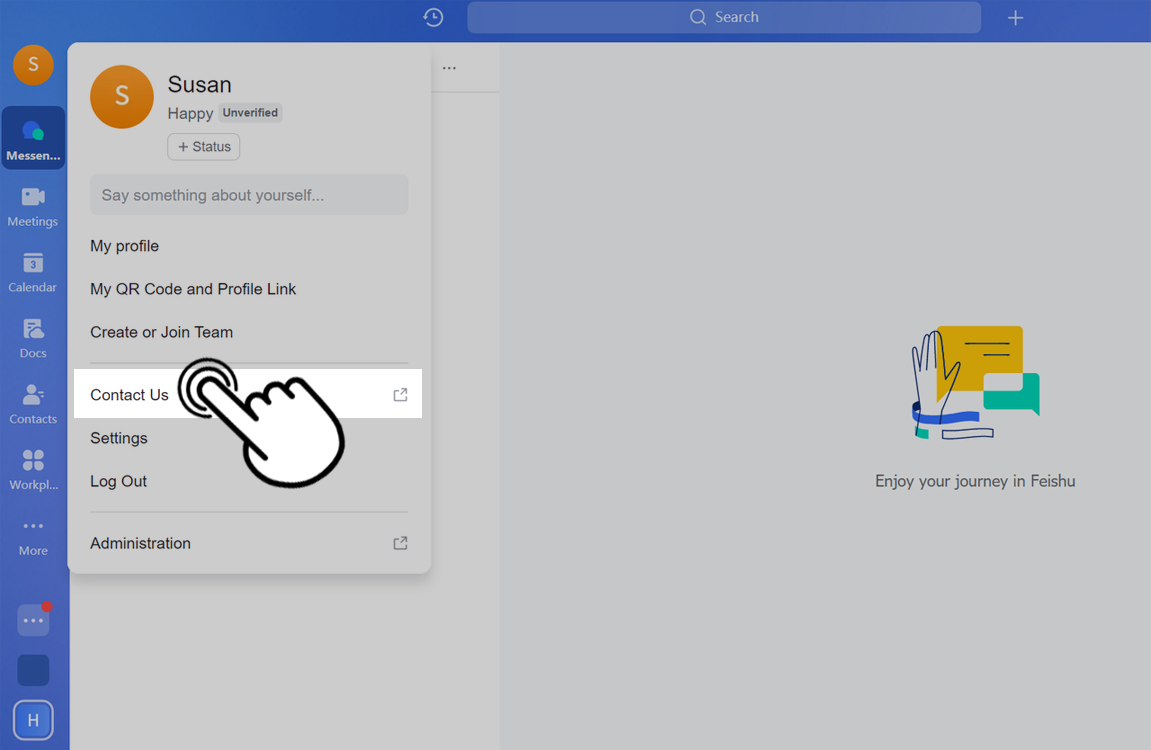This screenshot has height=750, width=1151.
Task: Open the Messenger tab in sidebar
Action: (33, 138)
